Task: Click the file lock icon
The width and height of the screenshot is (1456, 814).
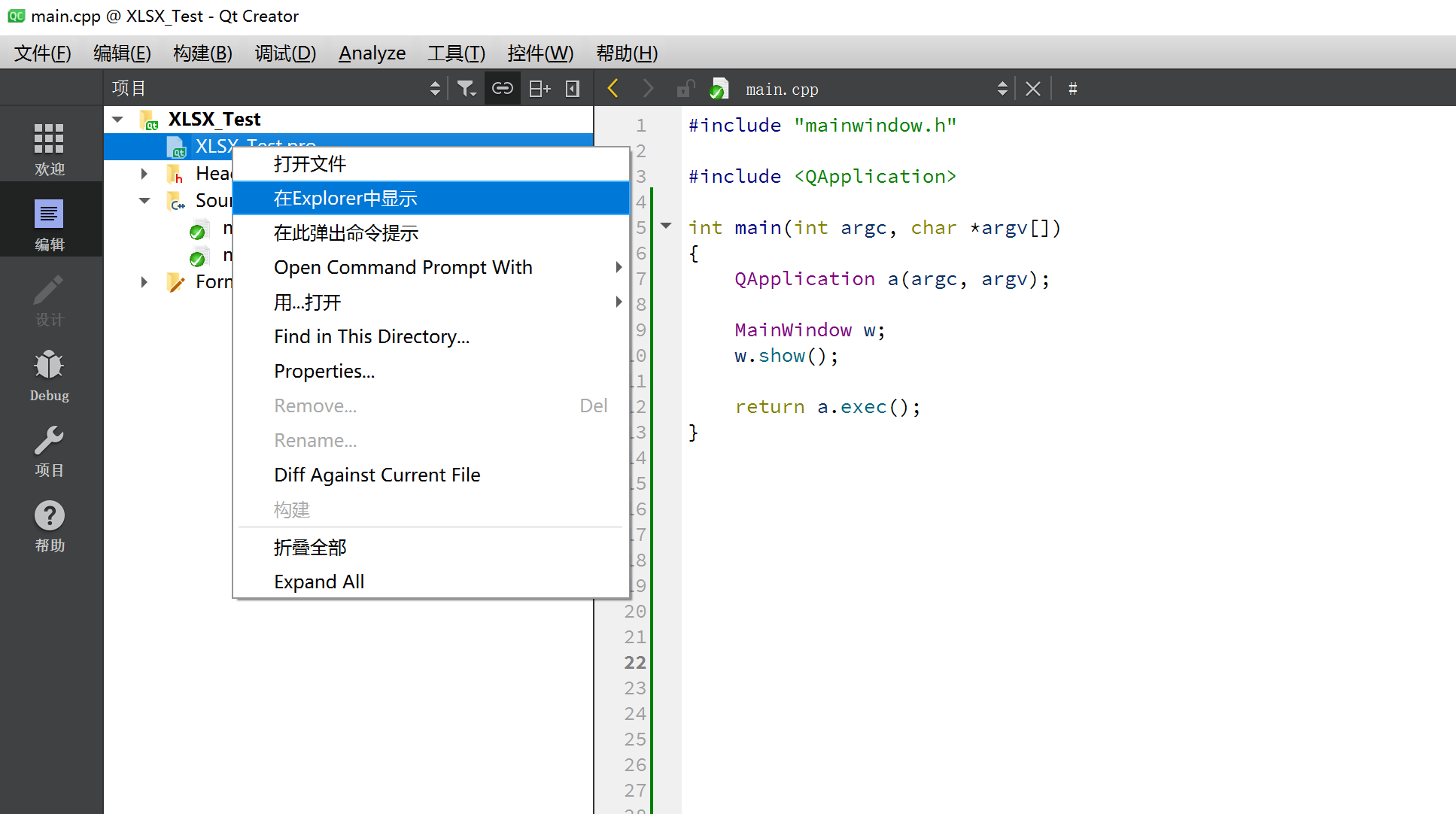Action: pos(684,89)
